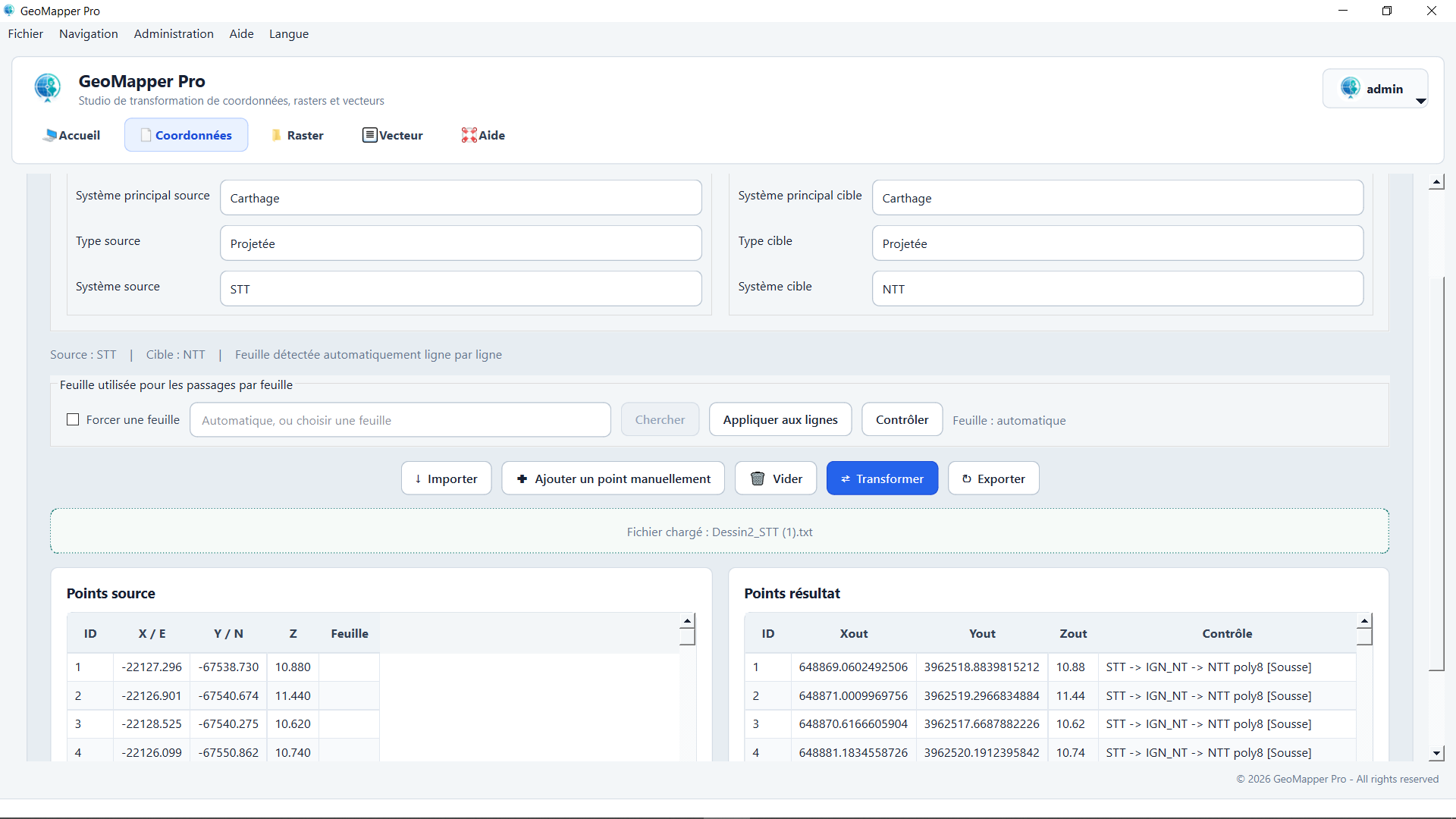Click the Chercher button
Viewport: 1456px width, 819px height.
pyautogui.click(x=660, y=419)
